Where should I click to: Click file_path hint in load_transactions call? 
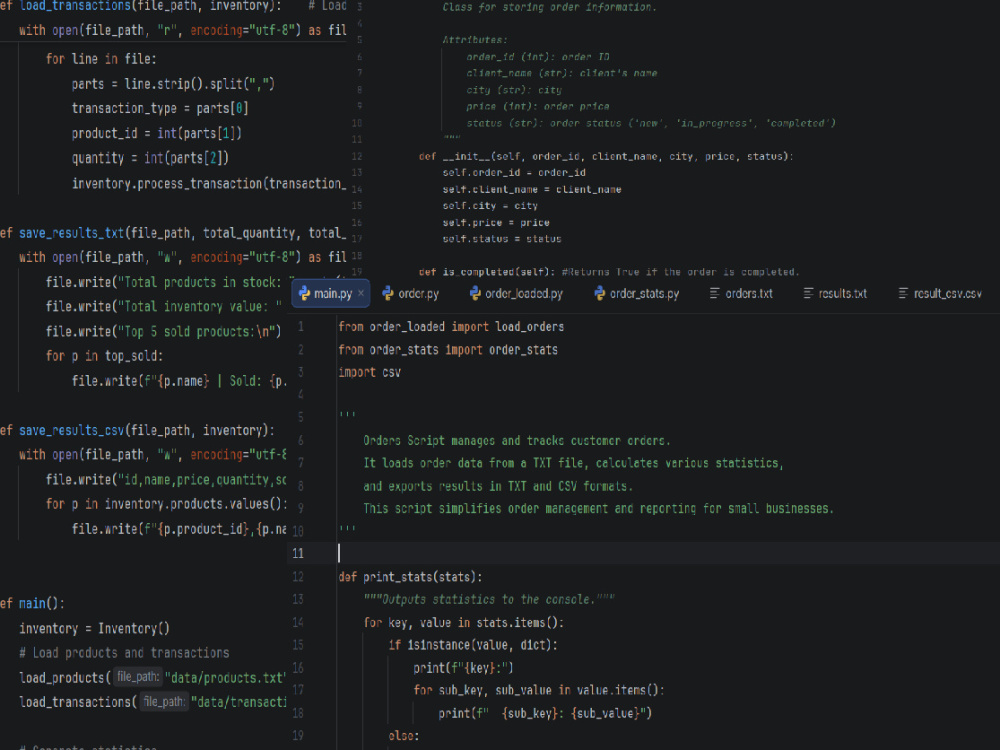click(x=163, y=702)
